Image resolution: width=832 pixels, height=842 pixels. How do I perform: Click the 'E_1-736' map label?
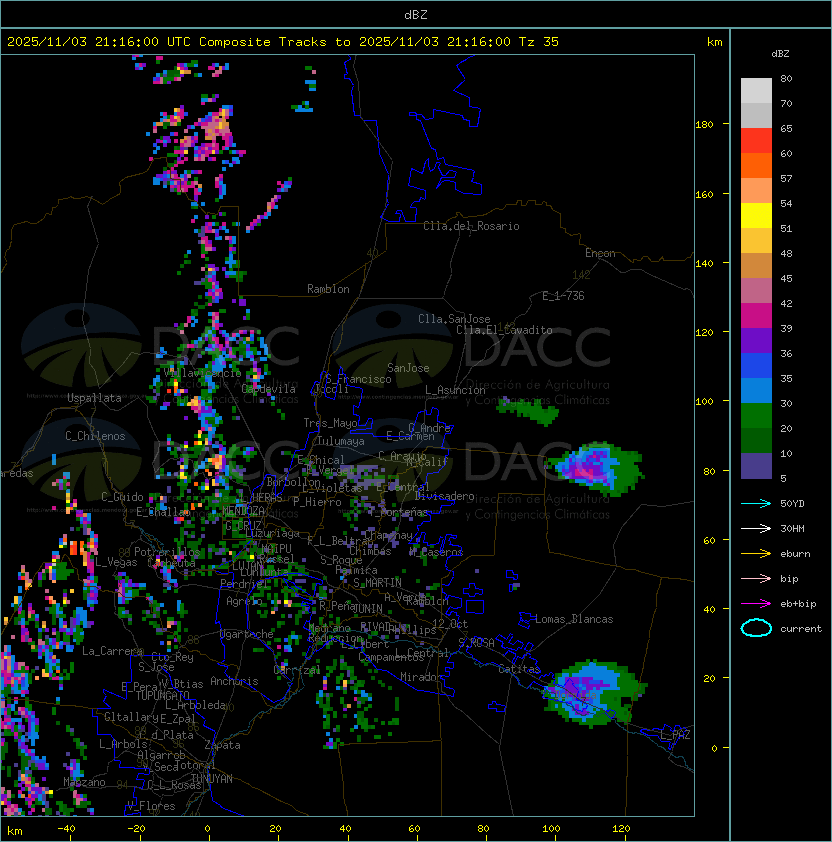[x=563, y=296]
